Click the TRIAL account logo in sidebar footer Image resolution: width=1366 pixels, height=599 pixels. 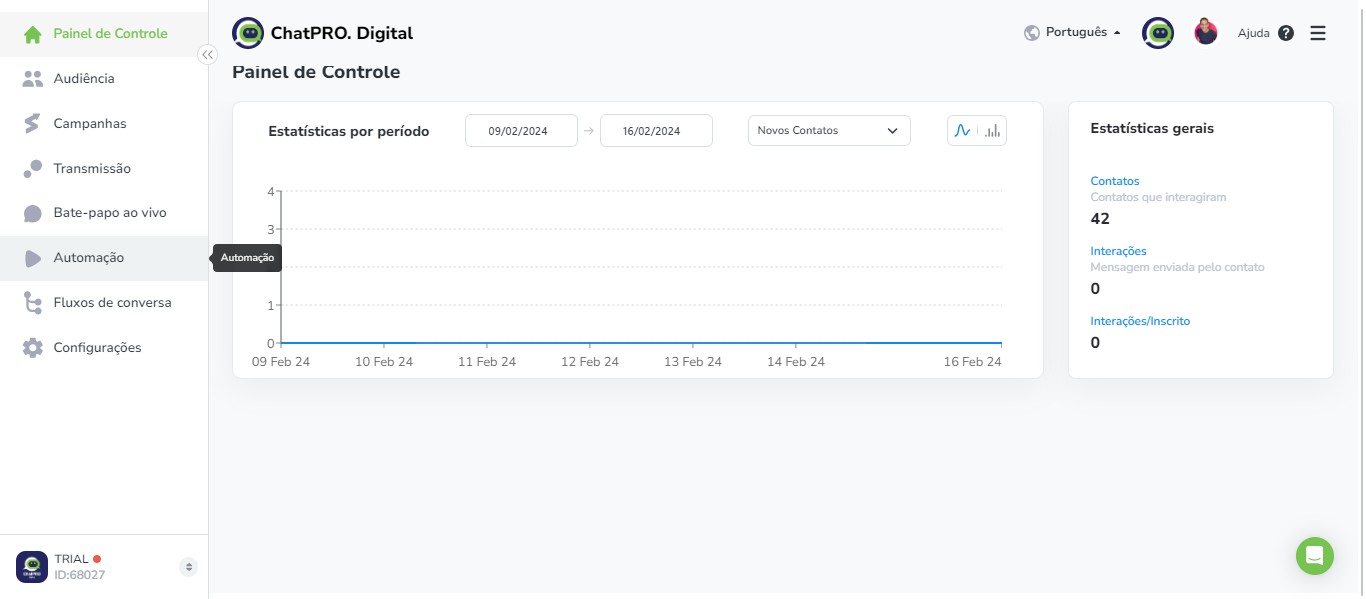(32, 567)
